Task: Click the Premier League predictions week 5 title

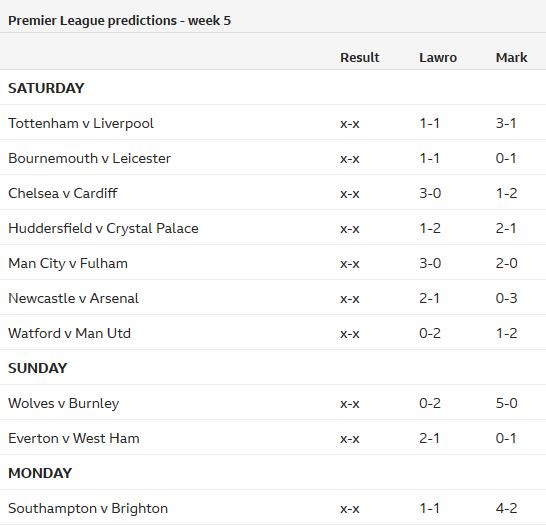Action: 119,21
